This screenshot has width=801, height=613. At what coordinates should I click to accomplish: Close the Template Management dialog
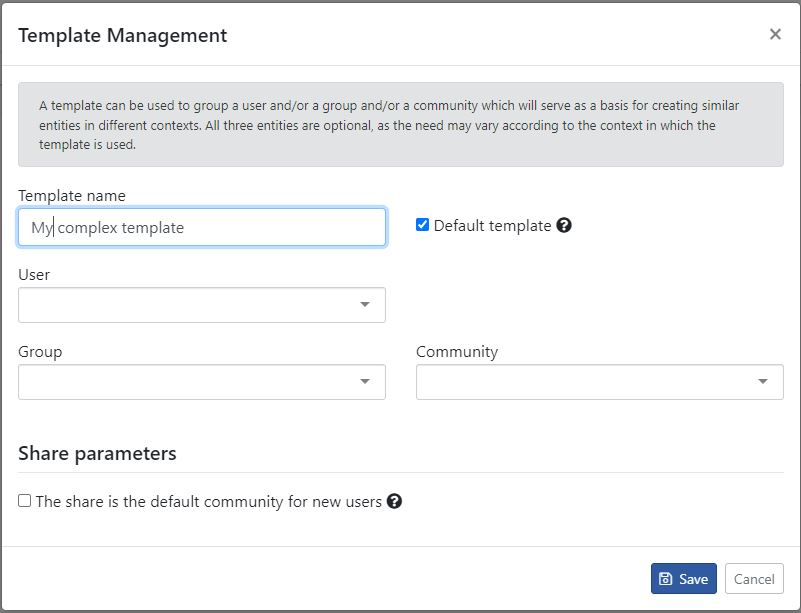[775, 34]
